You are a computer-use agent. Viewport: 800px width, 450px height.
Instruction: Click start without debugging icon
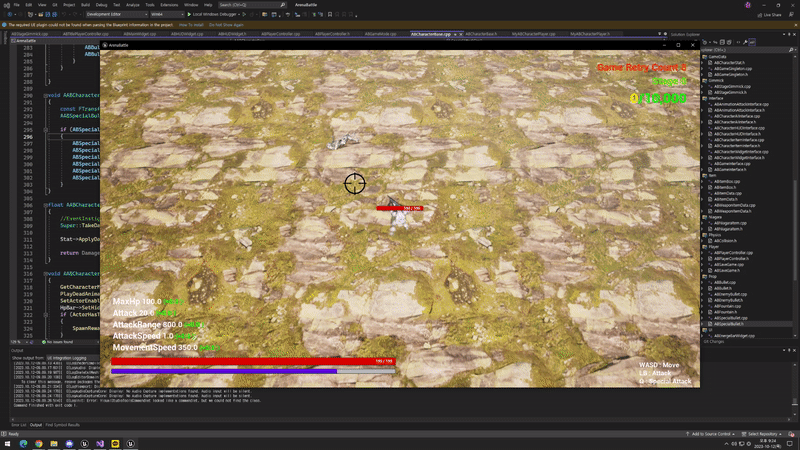pyautogui.click(x=244, y=14)
